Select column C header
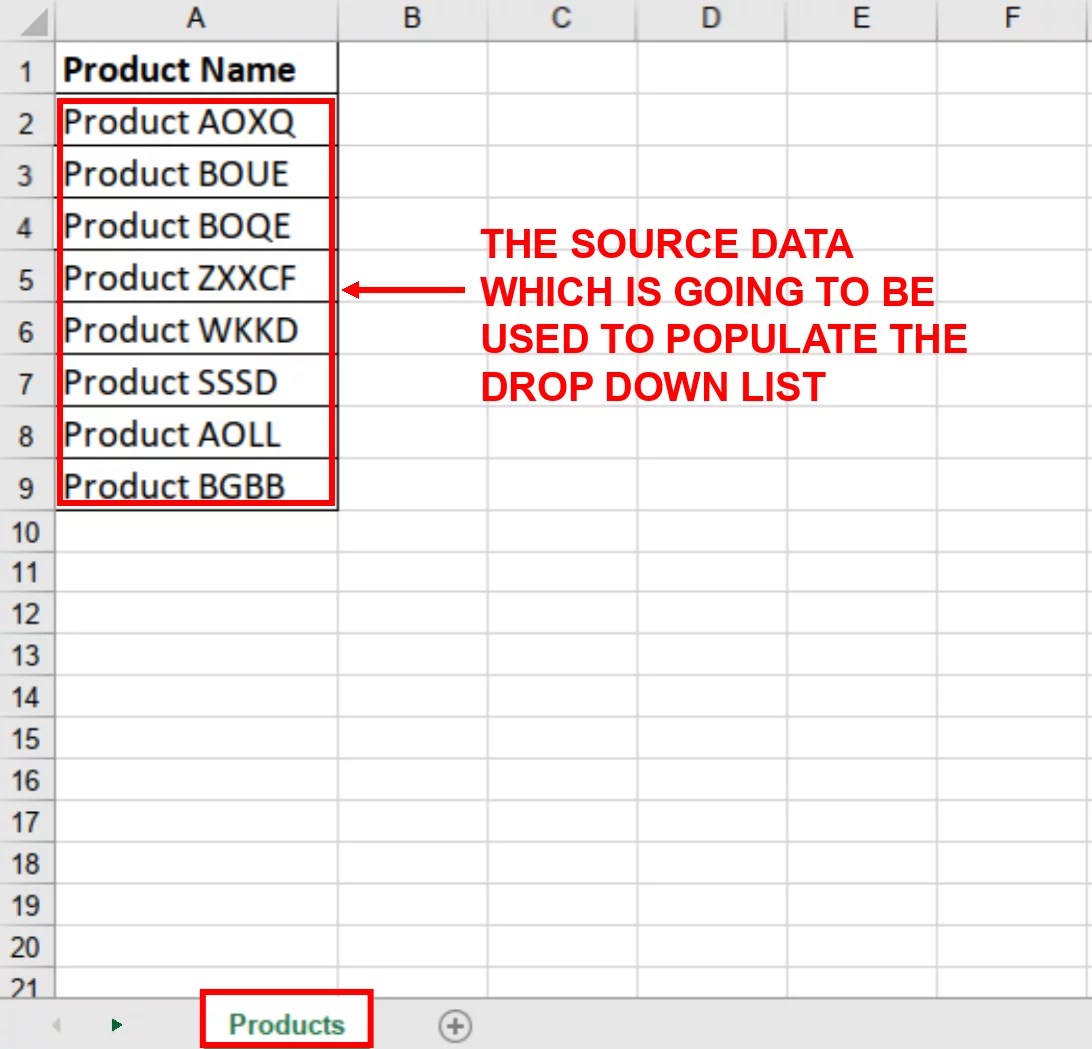 point(562,18)
